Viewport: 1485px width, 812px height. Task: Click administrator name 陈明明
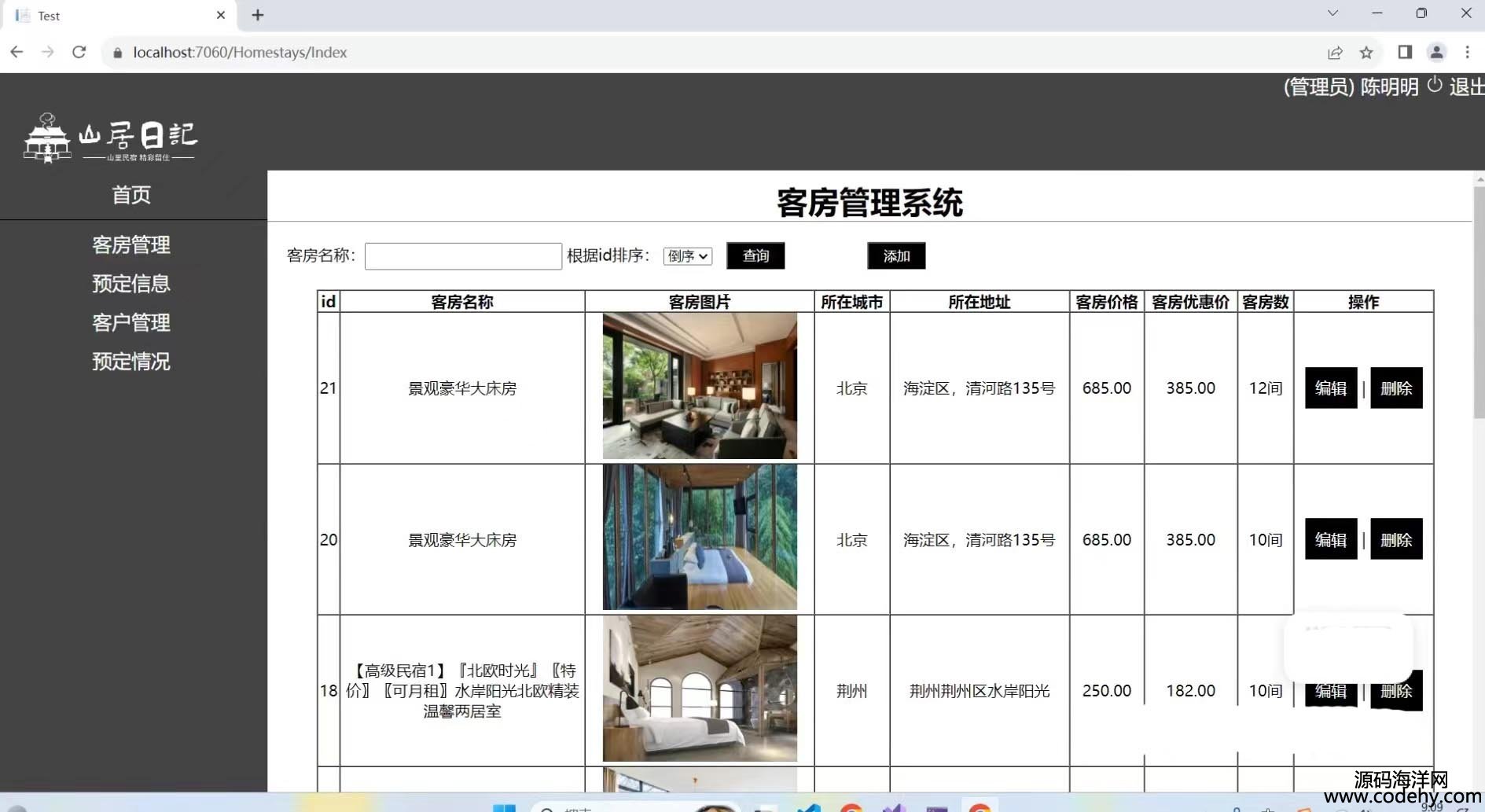coord(1389,86)
